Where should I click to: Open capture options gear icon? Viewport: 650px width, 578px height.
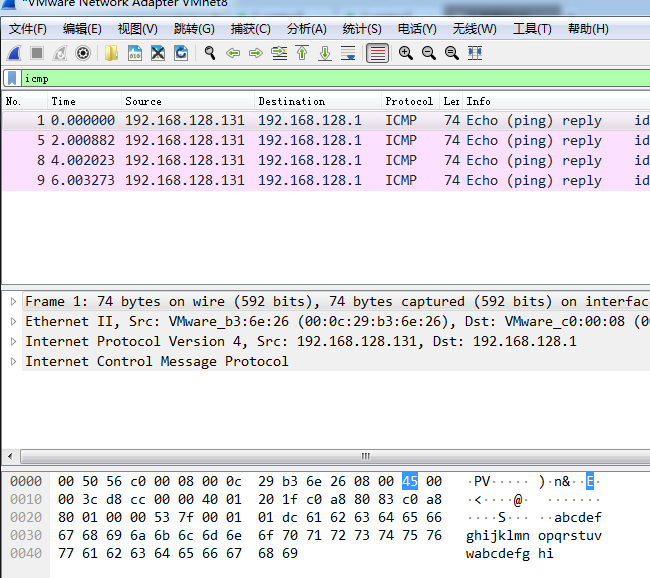pyautogui.click(x=83, y=53)
